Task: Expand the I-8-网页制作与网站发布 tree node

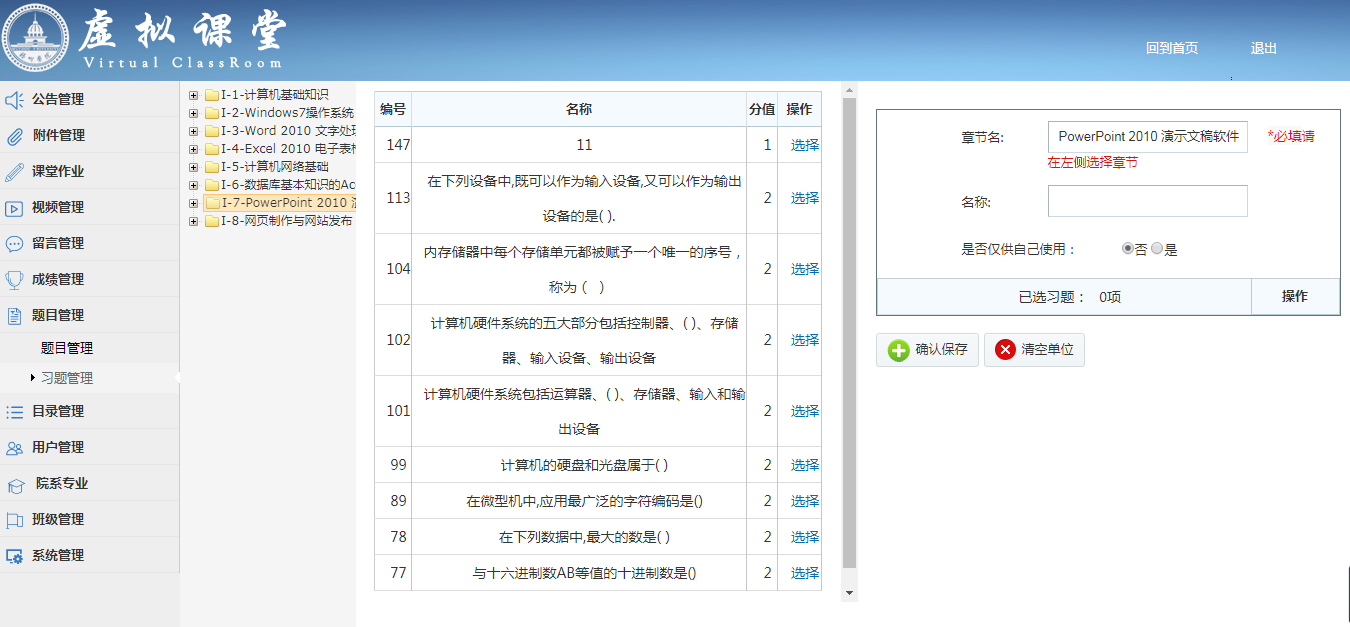Action: click(x=194, y=221)
